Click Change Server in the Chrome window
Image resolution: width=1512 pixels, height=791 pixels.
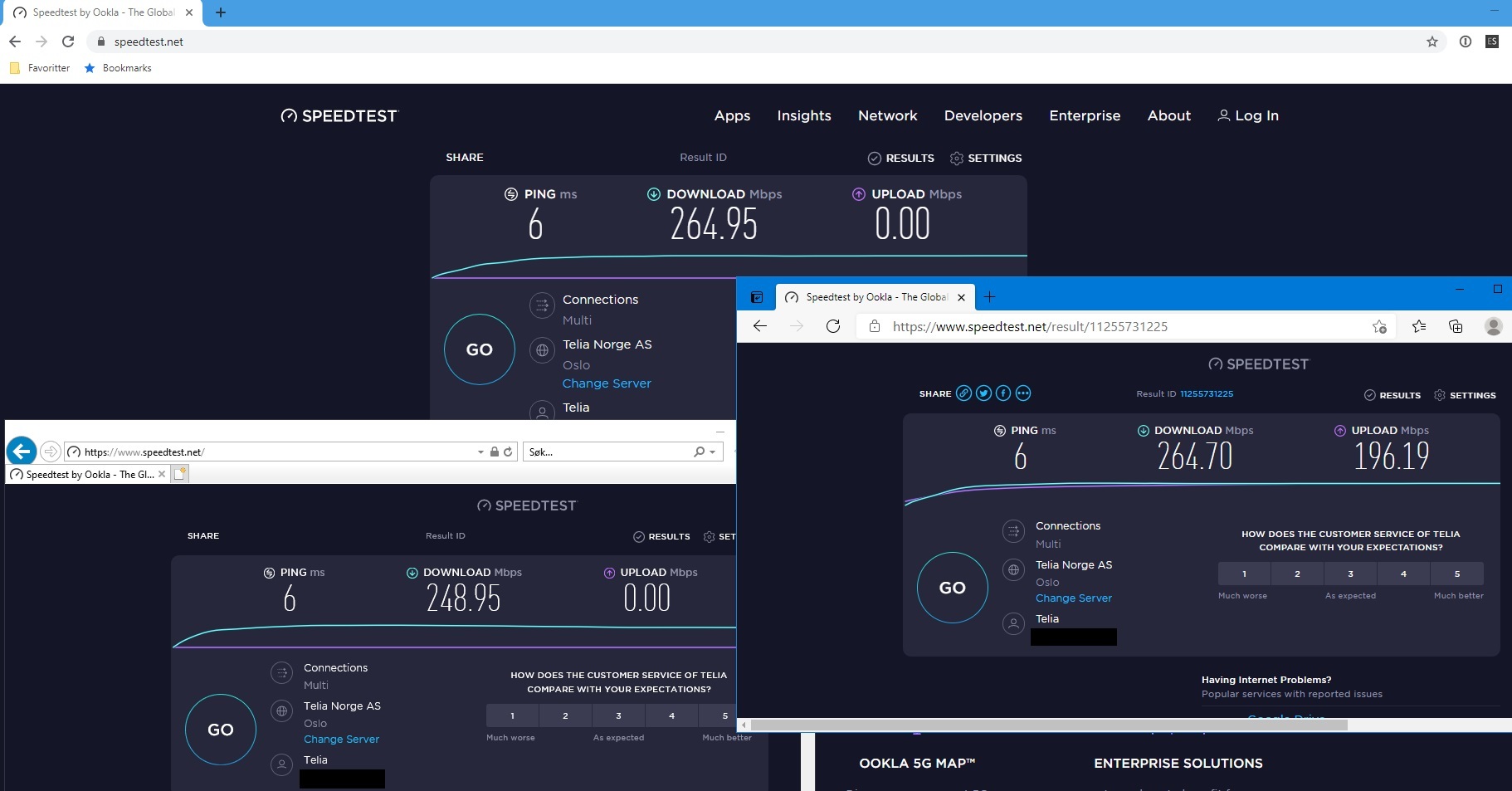point(607,383)
